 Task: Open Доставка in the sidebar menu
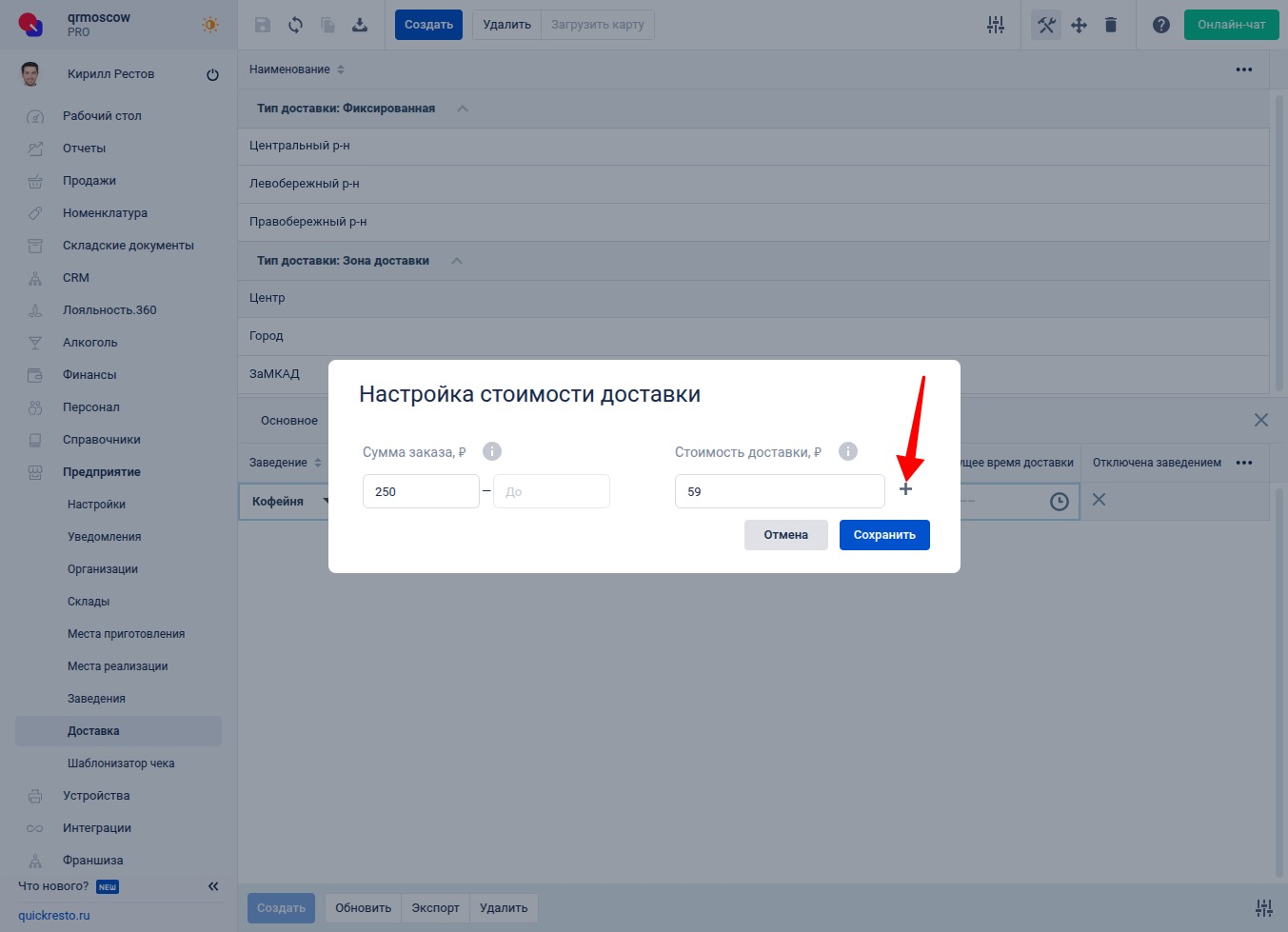pyautogui.click(x=93, y=731)
